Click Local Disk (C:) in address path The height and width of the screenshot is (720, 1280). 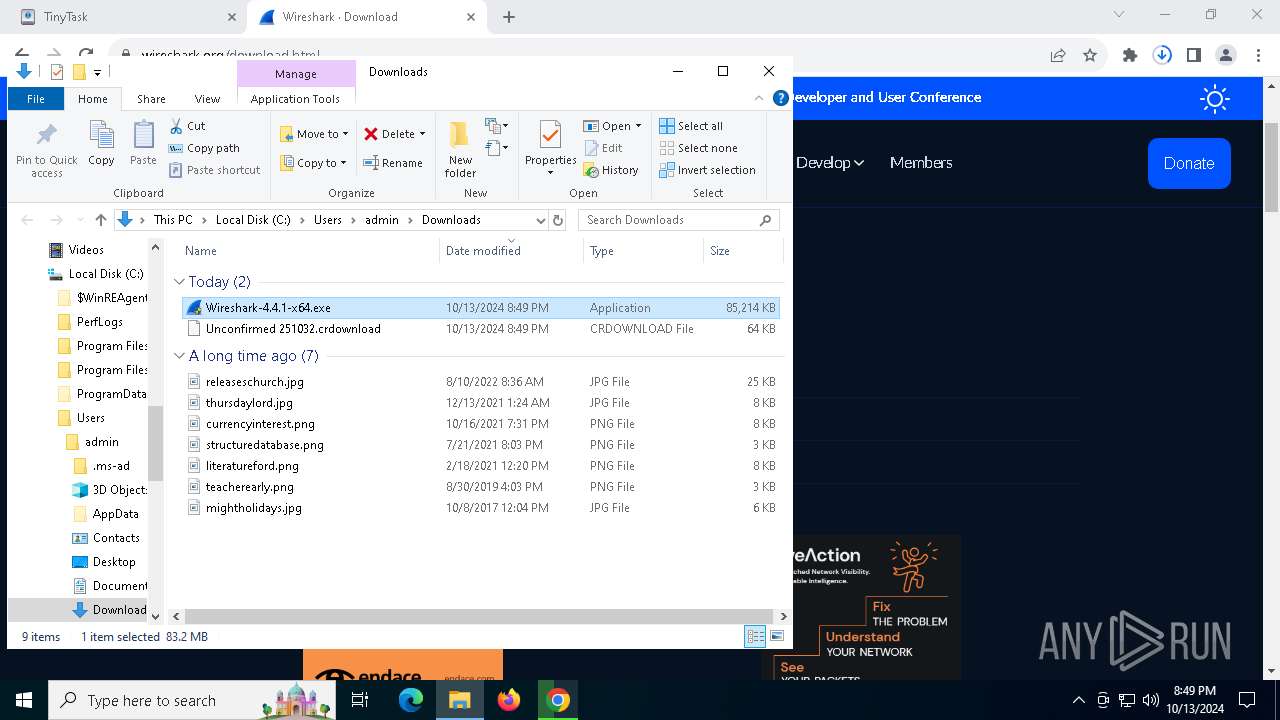point(253,220)
